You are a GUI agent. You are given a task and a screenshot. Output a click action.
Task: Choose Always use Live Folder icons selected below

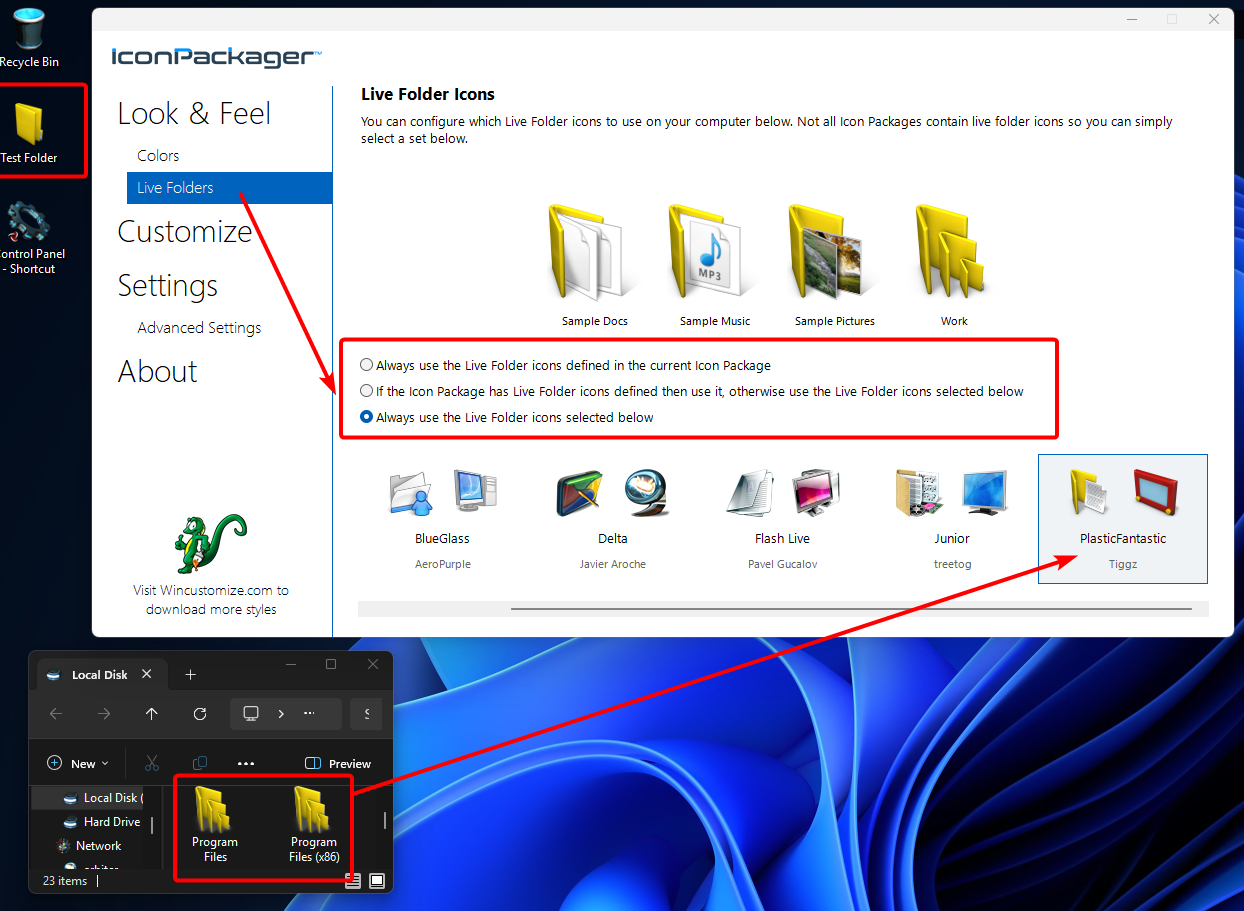(367, 418)
